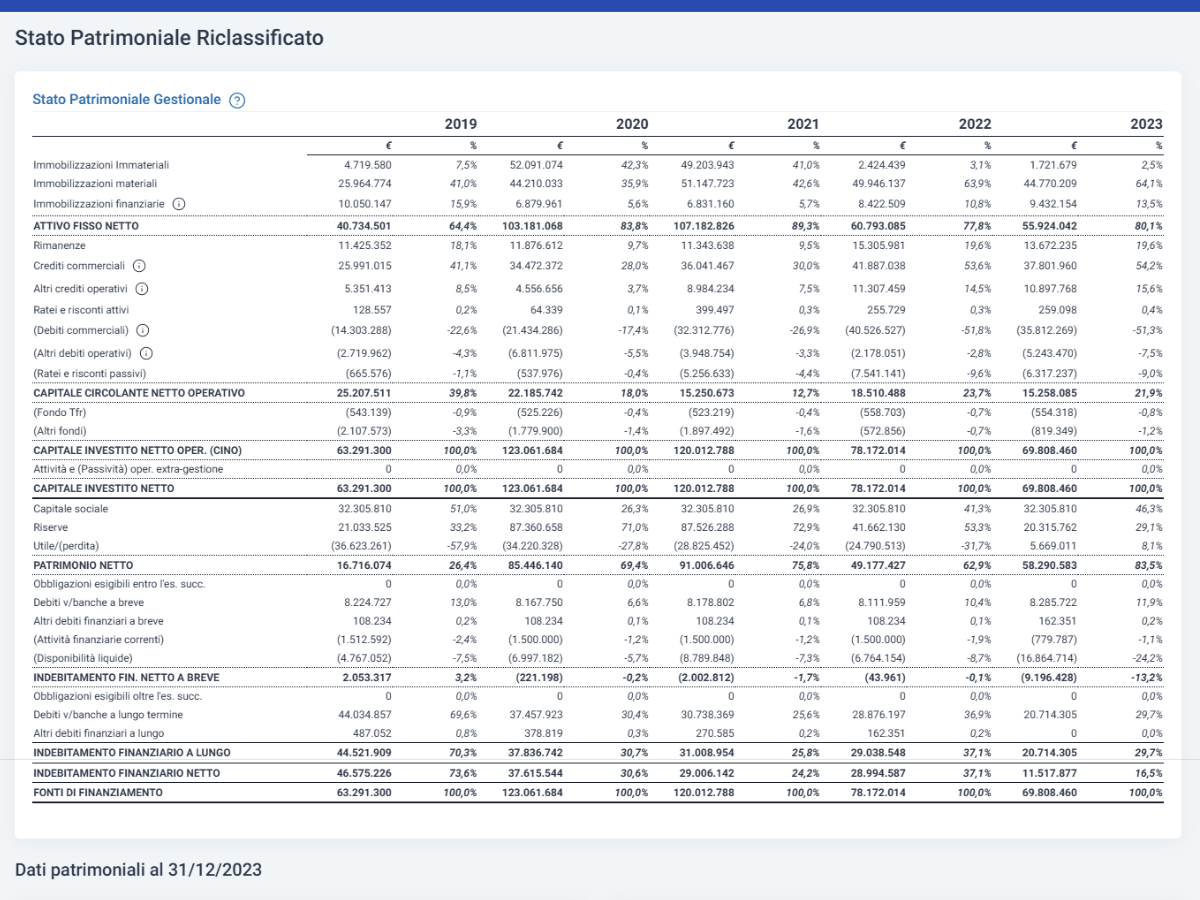
Task: Click (Attività finanziarie correnti) row label
Action: click(97, 639)
